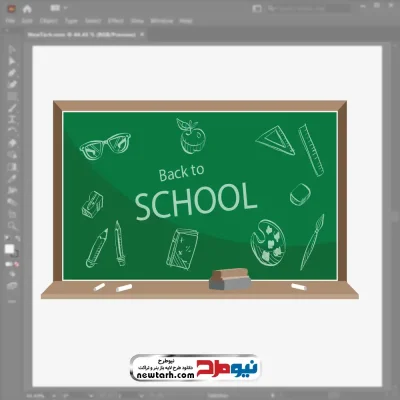This screenshot has height=400, width=400.
Task: Go to the Home screen icon
Action: [27, 9]
